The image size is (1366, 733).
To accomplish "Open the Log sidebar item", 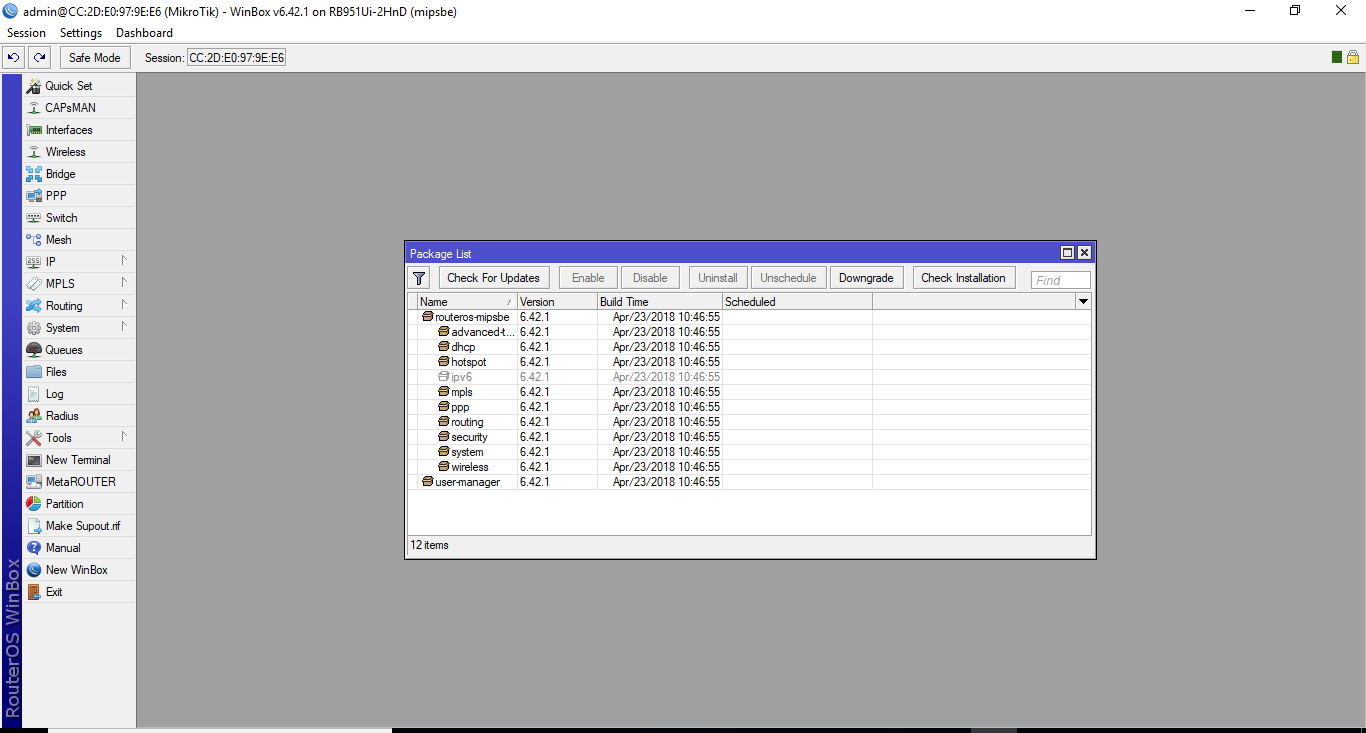I will pos(79,394).
